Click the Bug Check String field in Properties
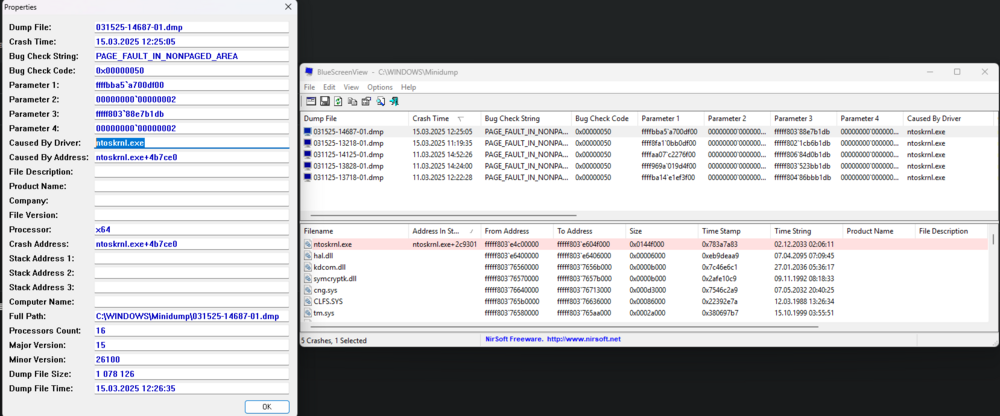1000x416 pixels. [x=191, y=56]
